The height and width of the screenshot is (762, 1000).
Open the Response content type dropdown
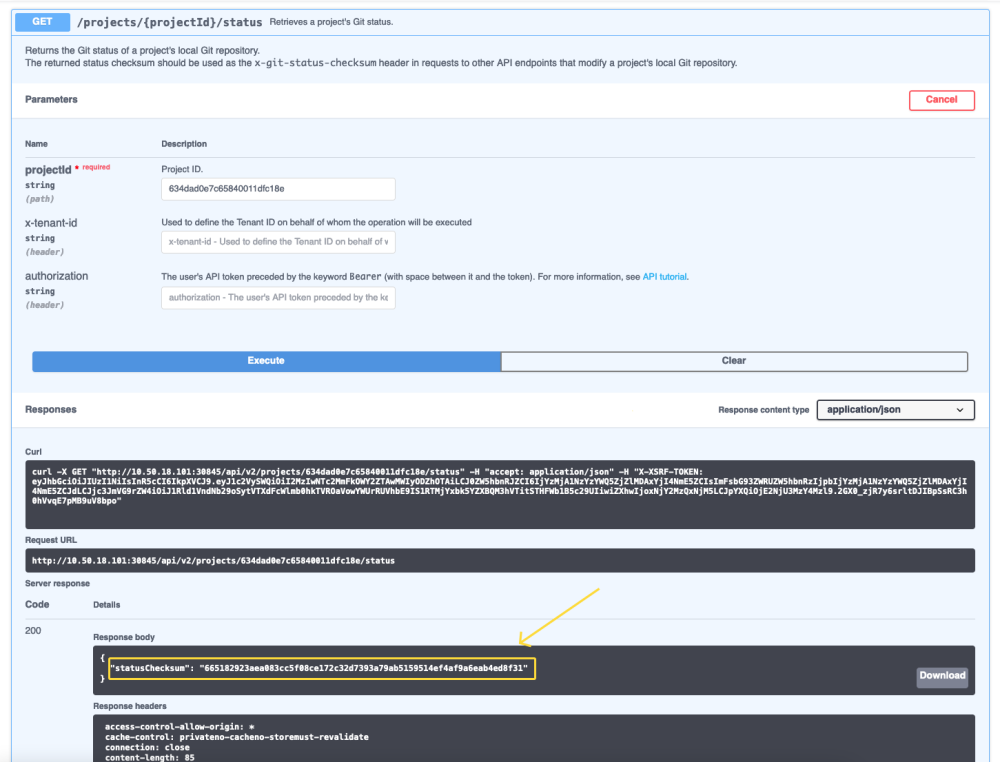(x=895, y=410)
